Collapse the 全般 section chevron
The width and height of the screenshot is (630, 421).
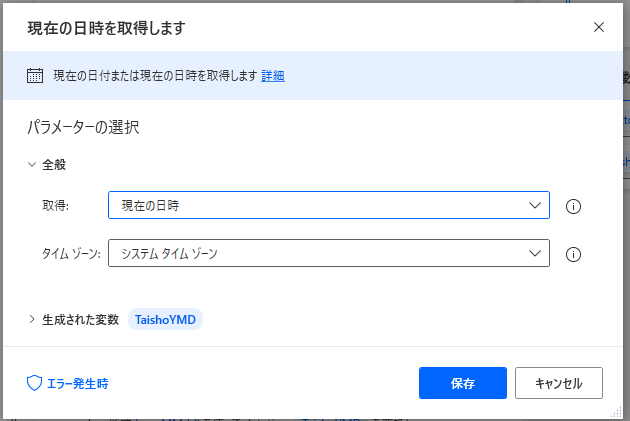[x=32, y=164]
